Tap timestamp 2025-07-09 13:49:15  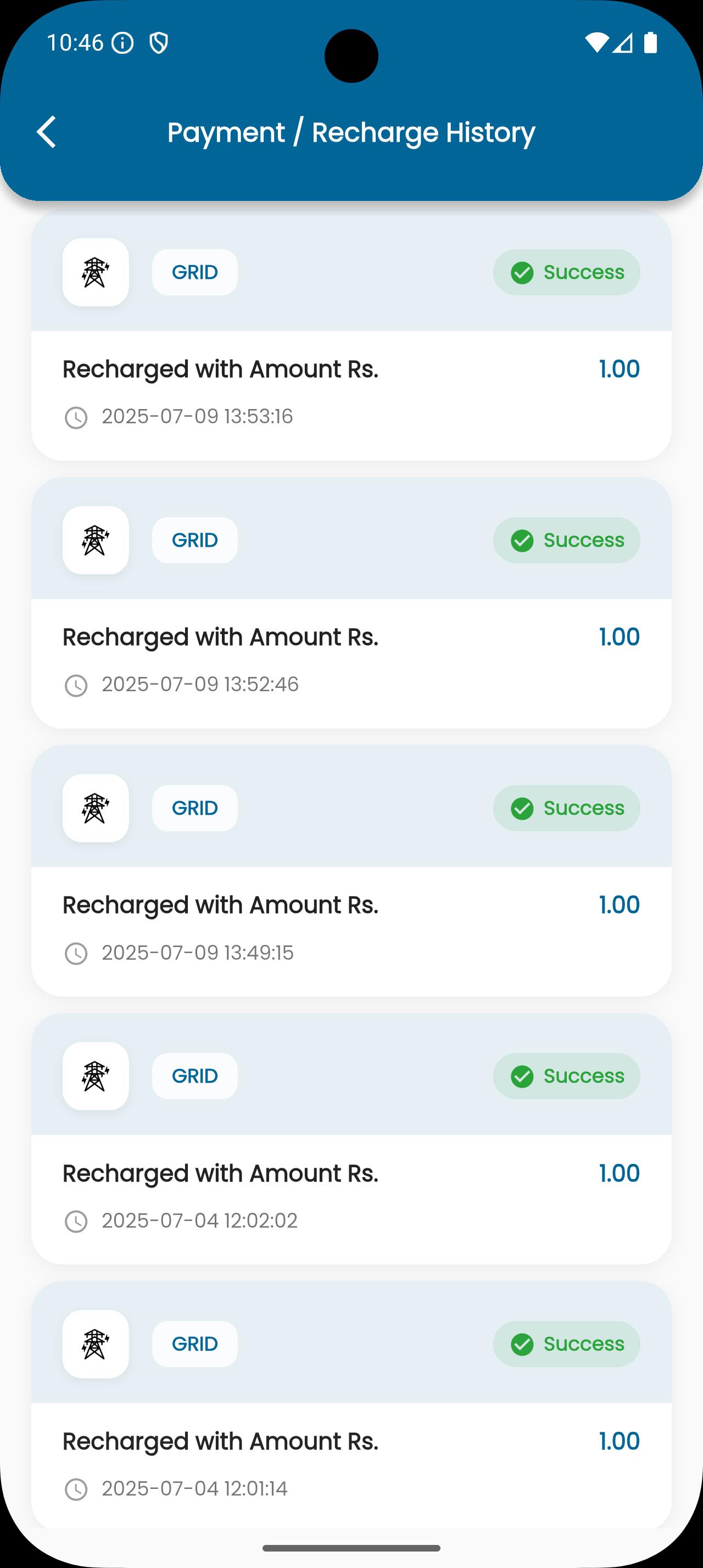click(x=198, y=953)
